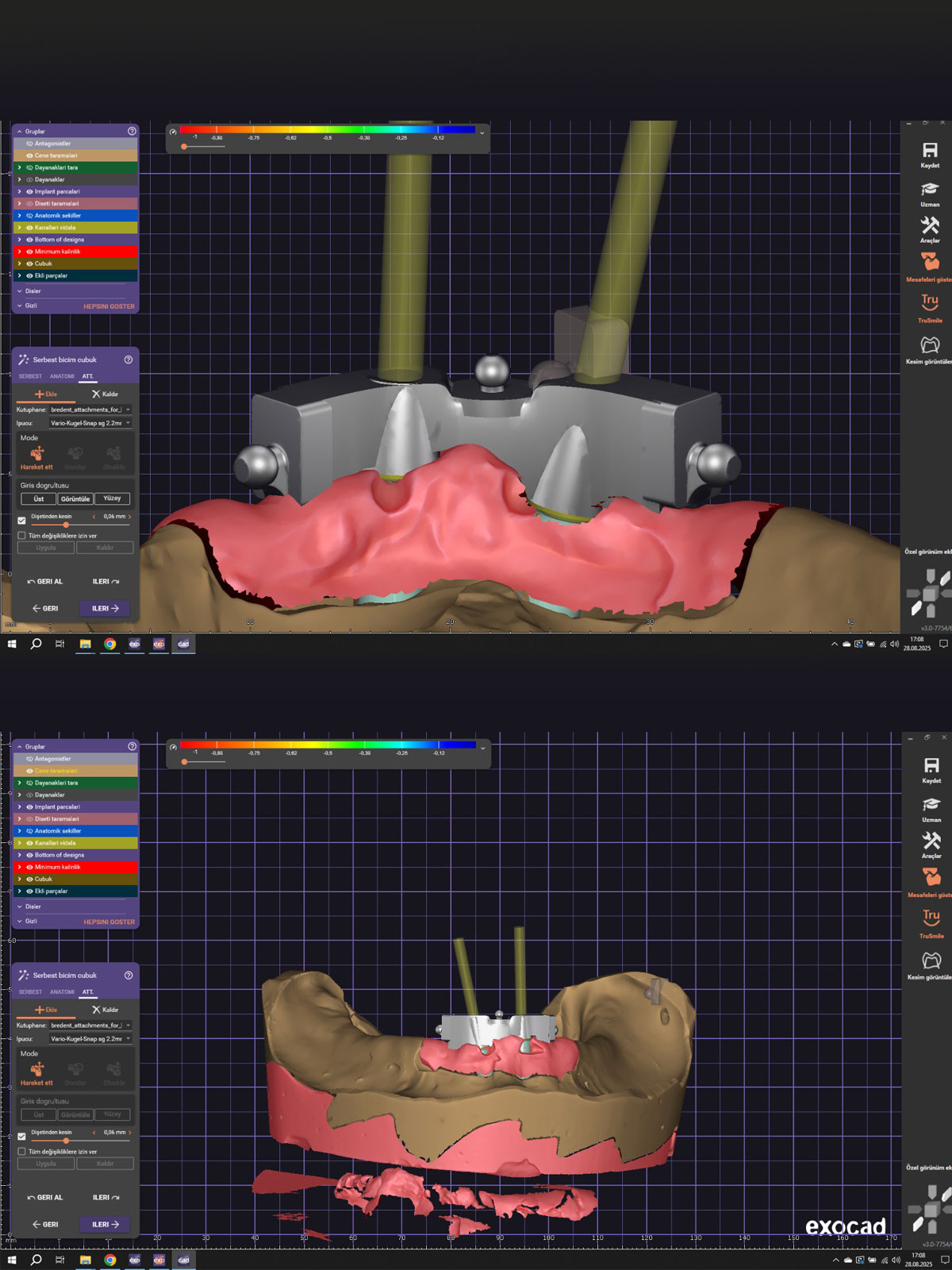952x1270 pixels.
Task: Expand the Cubuk group in the upper Gruplar list
Action: (20, 264)
